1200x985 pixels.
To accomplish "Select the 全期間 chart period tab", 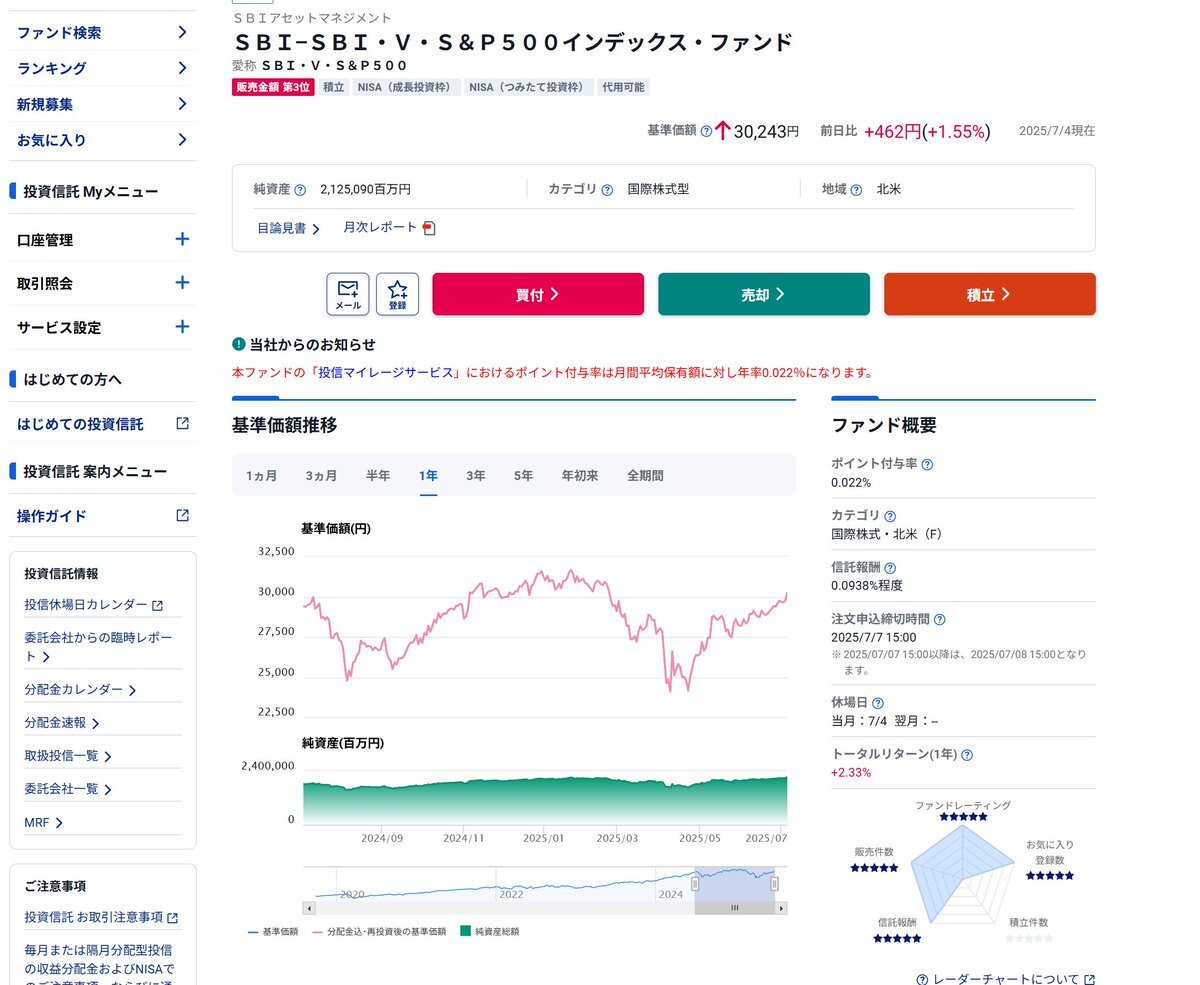I will click(645, 476).
